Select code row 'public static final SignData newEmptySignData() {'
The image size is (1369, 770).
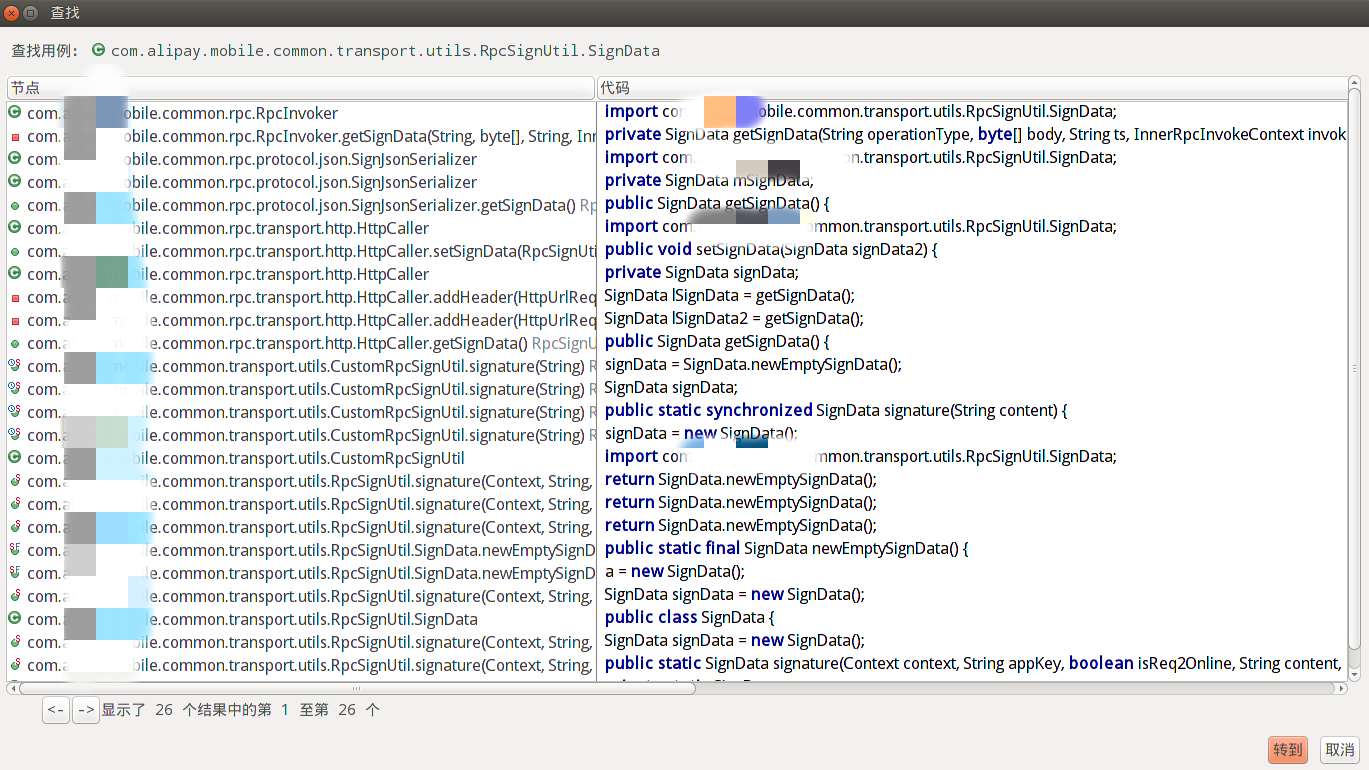point(972,548)
